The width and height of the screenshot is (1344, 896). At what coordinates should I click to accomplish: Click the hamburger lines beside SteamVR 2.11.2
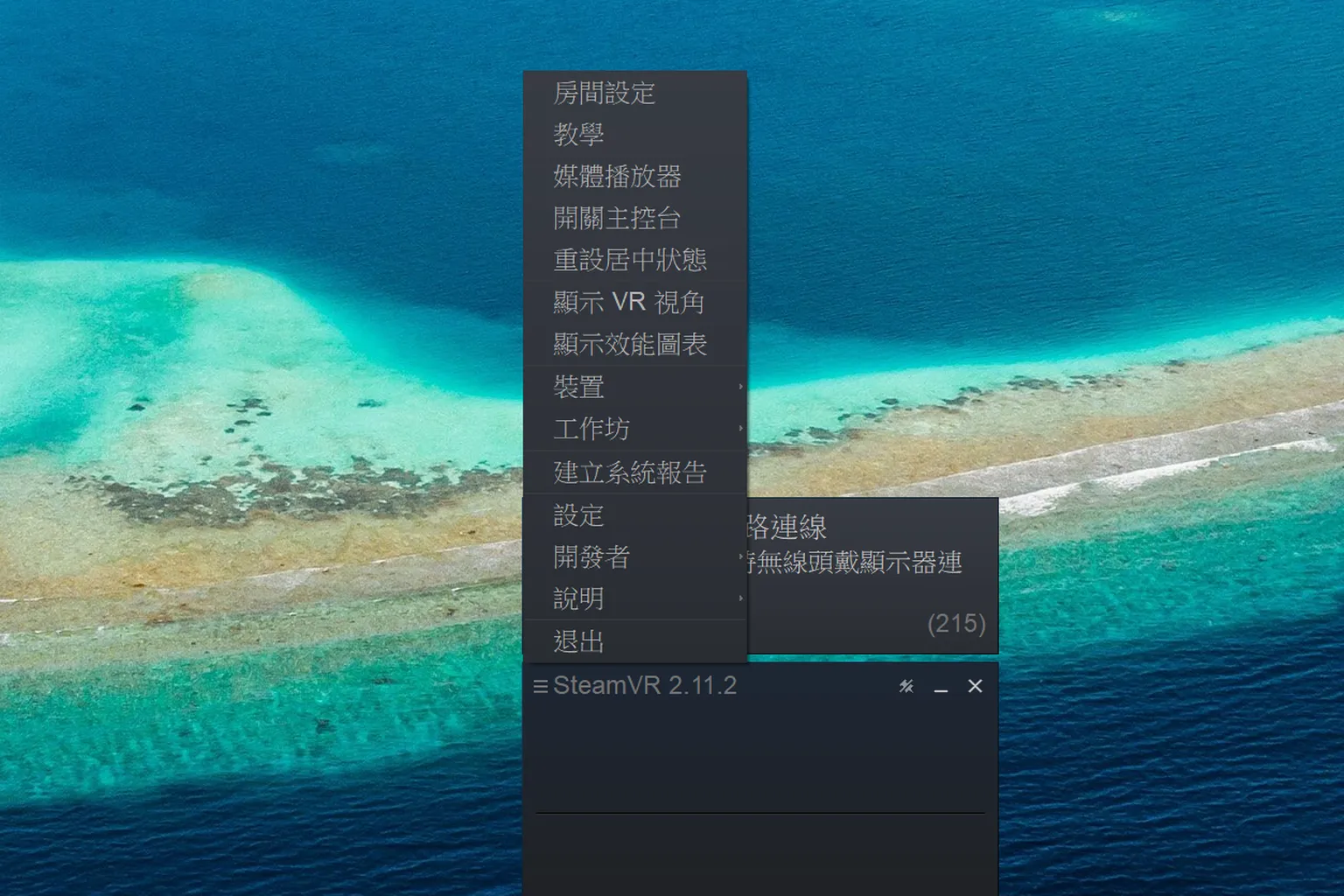[541, 686]
